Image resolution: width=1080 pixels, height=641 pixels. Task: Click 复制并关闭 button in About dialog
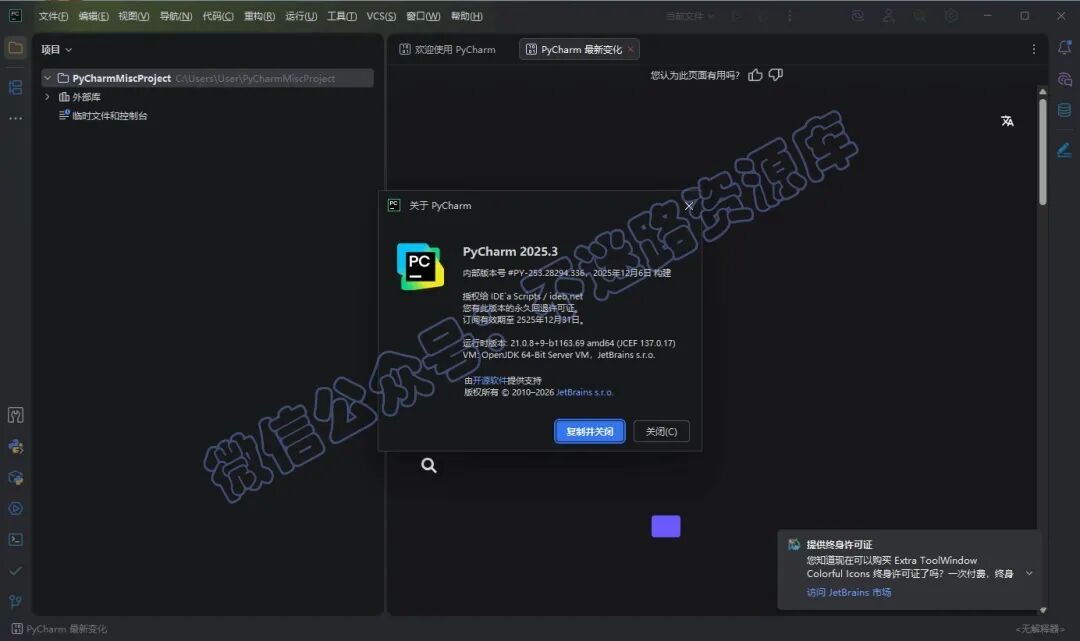[590, 432]
